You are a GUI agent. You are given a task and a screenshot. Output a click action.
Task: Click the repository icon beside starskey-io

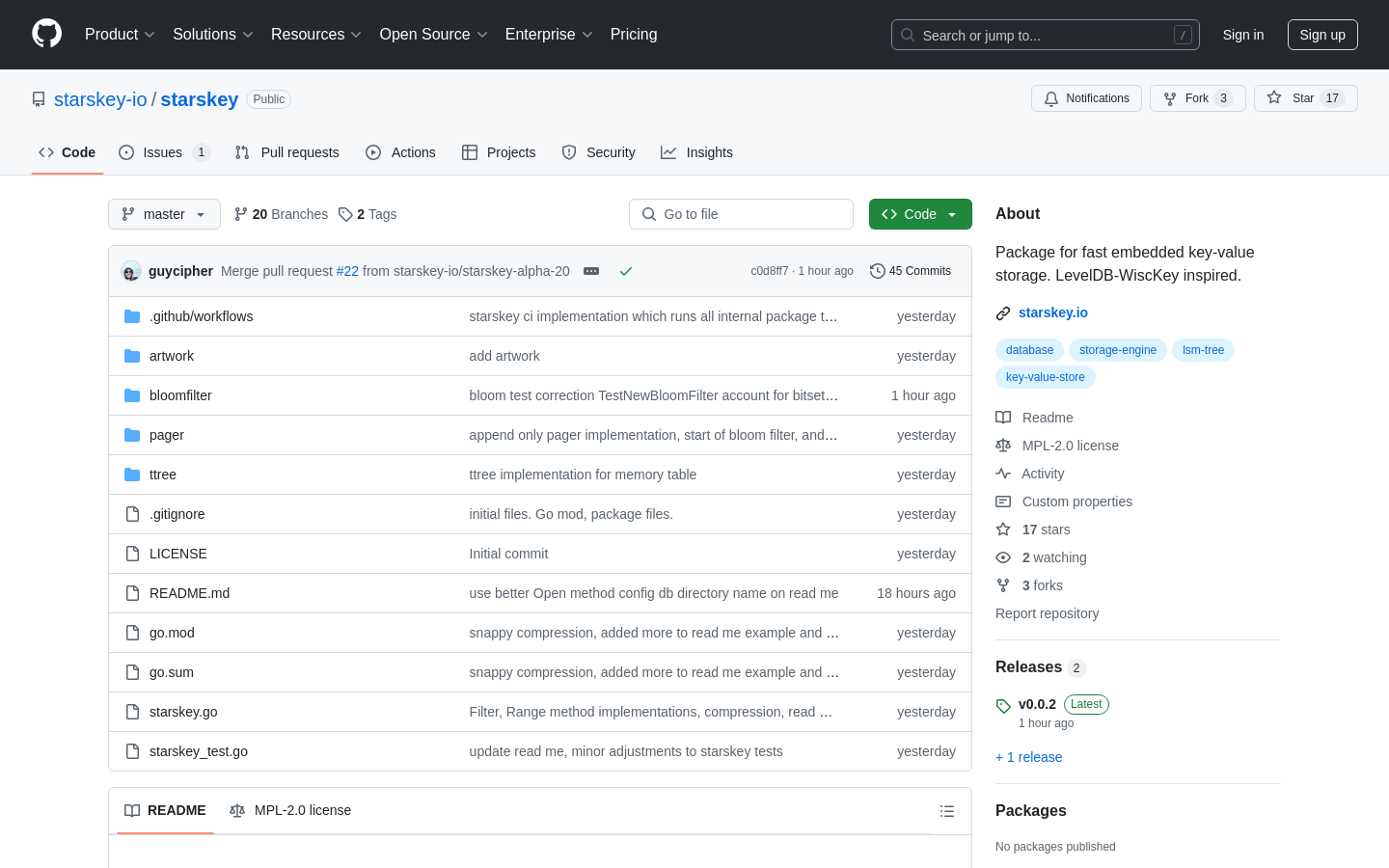pos(39,99)
